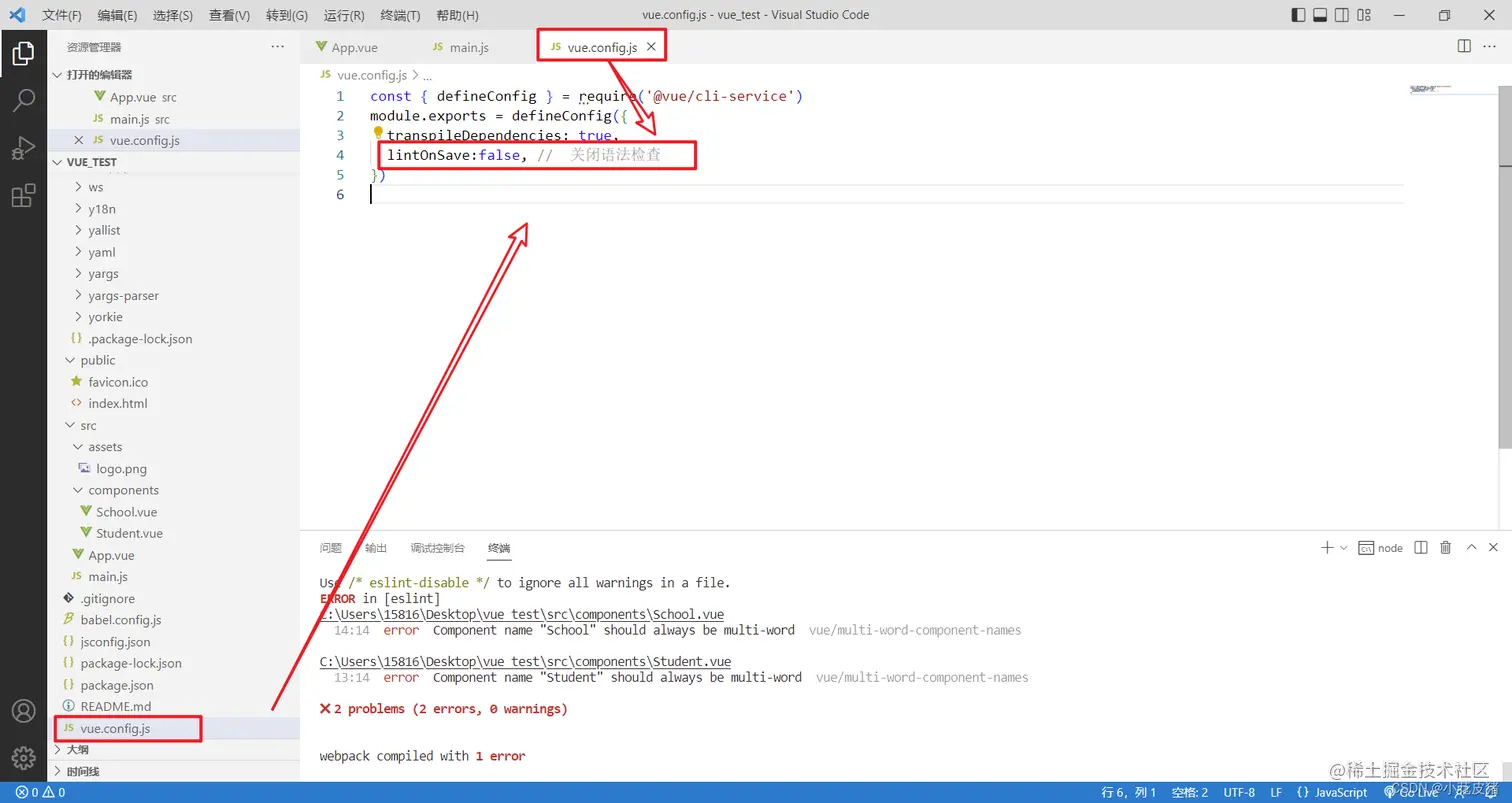The width and height of the screenshot is (1512, 803).
Task: Click the lightbulb code action icon
Action: pos(379,134)
